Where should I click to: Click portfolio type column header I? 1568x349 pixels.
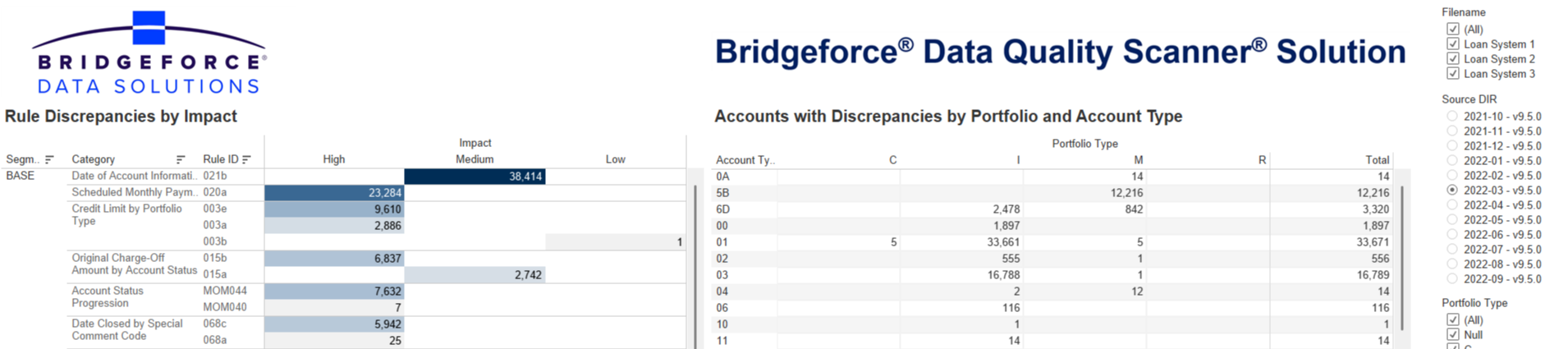tap(1018, 160)
